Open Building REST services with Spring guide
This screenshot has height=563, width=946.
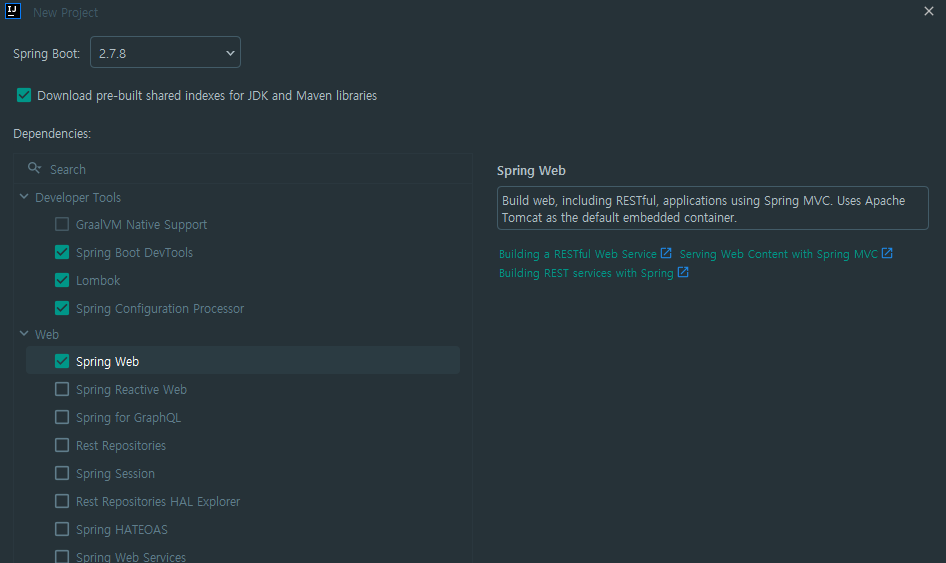tap(586, 273)
